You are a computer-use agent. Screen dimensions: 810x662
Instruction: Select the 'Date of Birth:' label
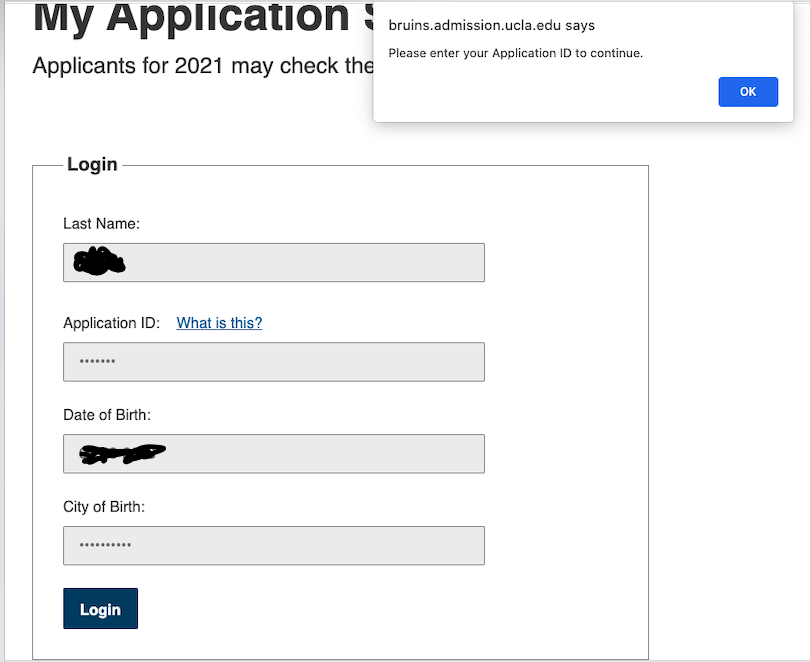coord(107,415)
